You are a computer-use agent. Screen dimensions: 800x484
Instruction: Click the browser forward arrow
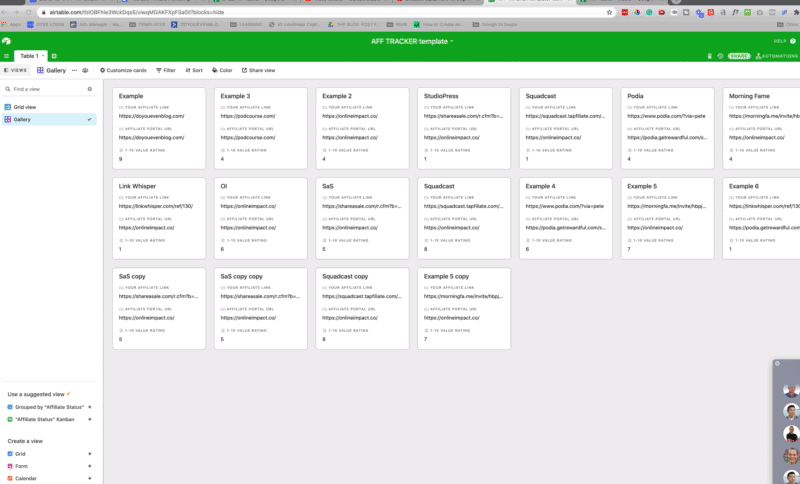16,12
